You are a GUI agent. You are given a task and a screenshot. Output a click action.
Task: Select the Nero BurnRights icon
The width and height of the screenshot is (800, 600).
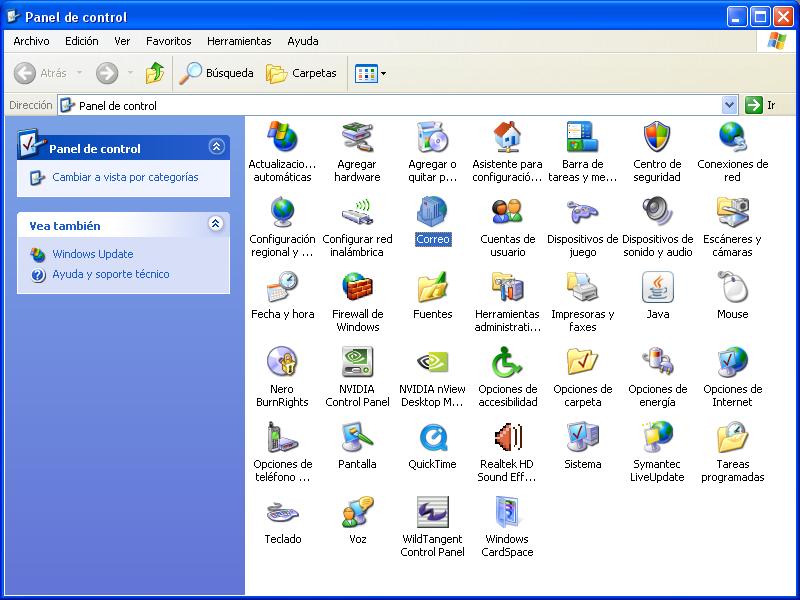(282, 363)
